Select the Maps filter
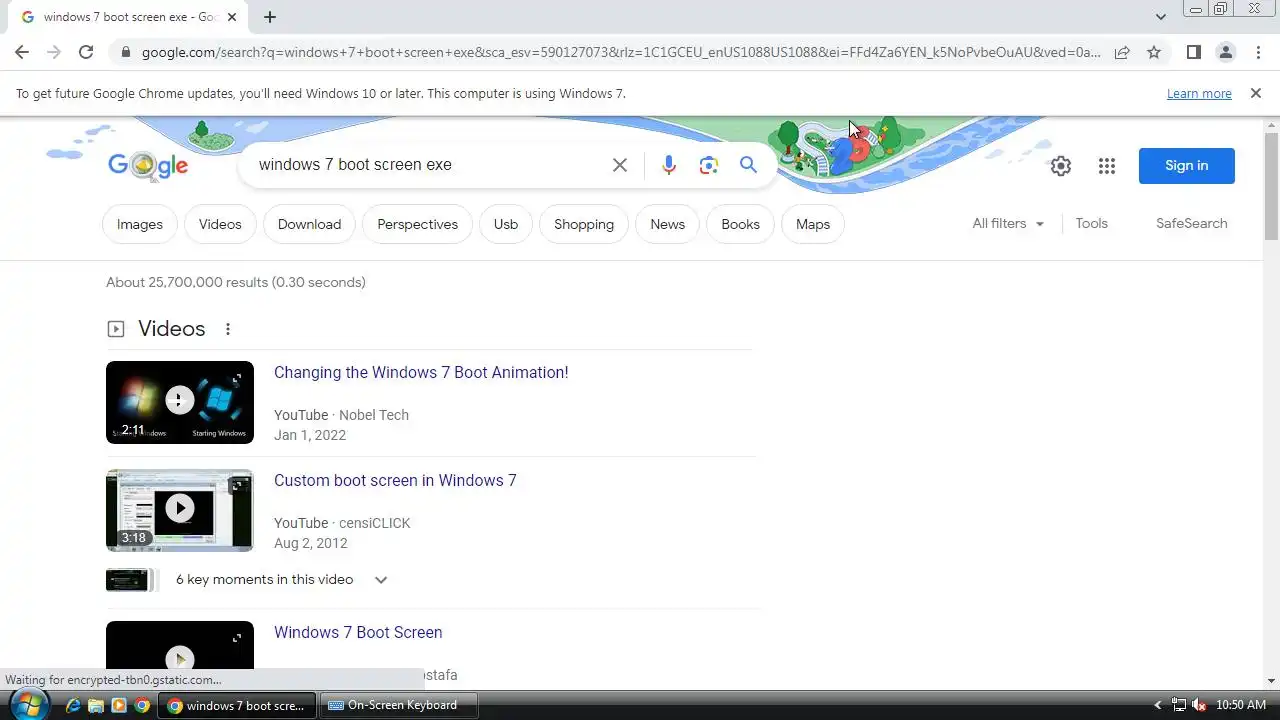1280x720 pixels. 813,224
